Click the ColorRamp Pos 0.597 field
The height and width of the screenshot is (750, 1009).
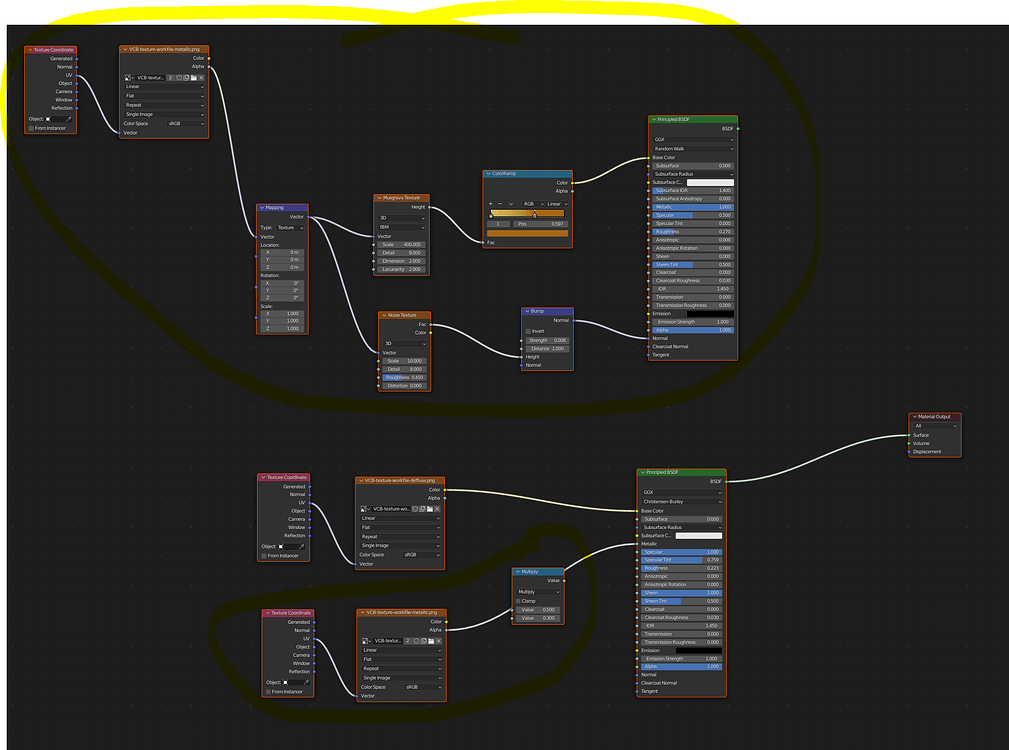[541, 224]
